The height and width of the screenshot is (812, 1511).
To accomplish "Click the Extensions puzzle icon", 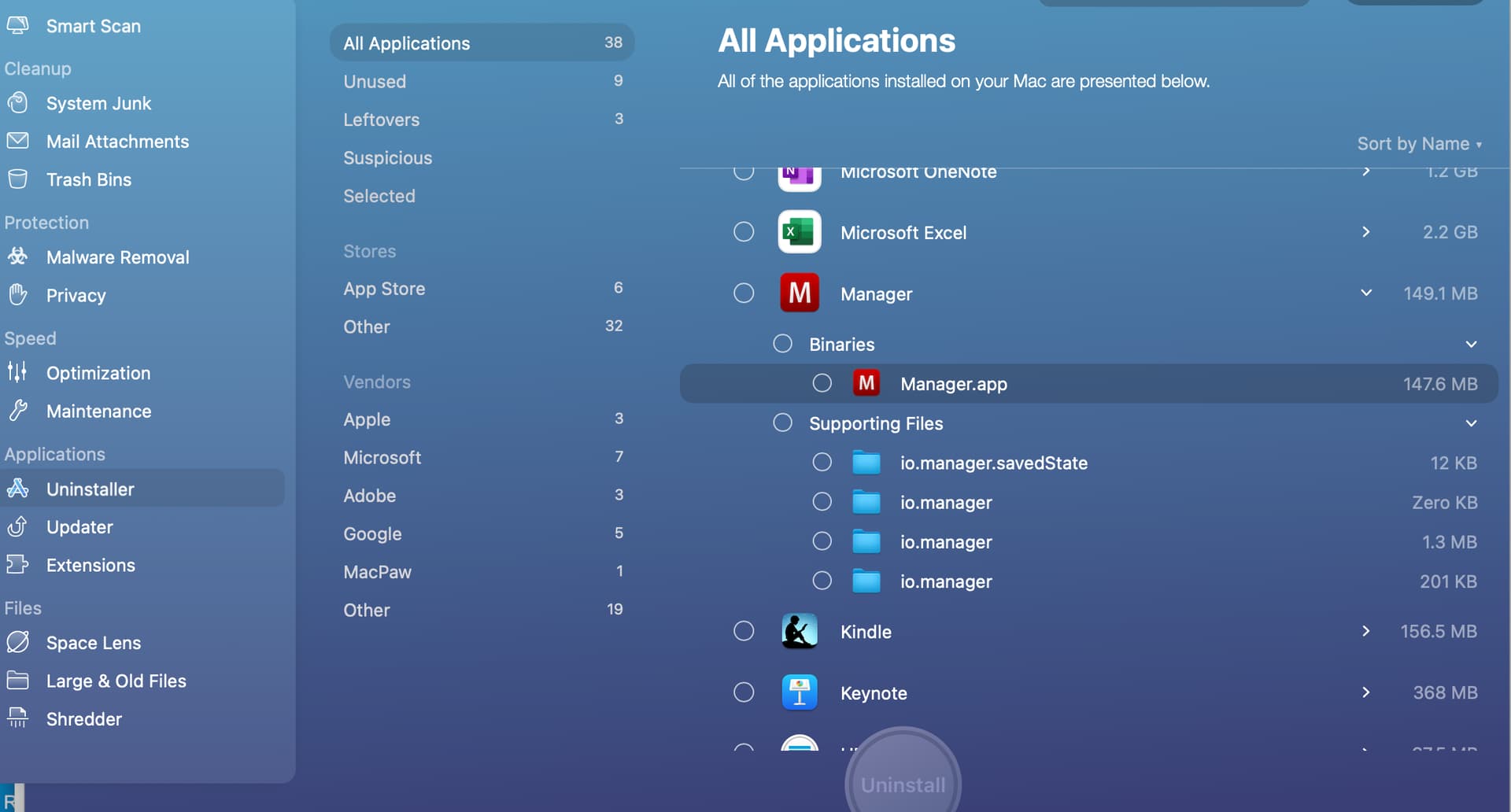I will point(17,564).
